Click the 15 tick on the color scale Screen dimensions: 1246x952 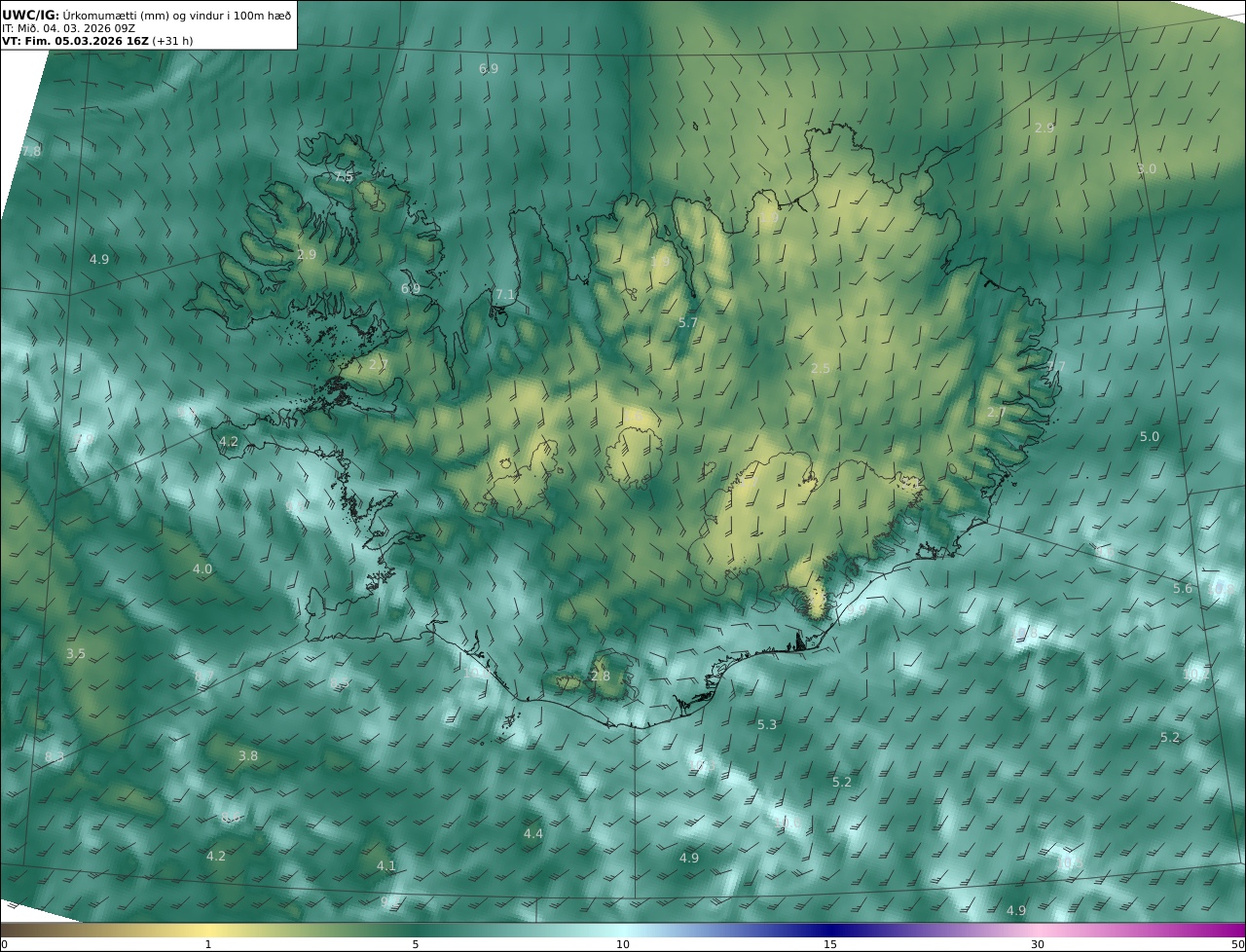tap(830, 945)
